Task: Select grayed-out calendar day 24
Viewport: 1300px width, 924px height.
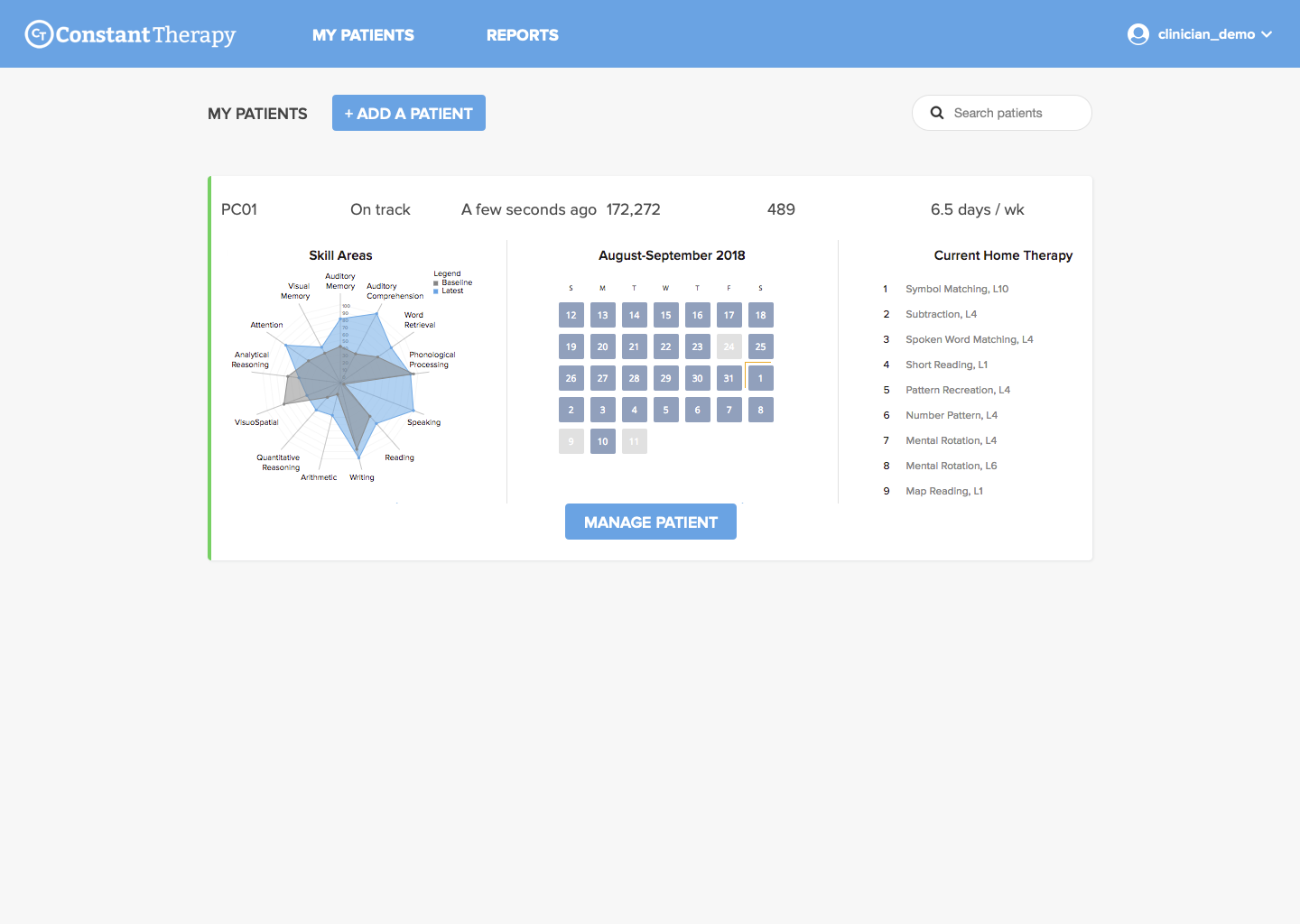Action: click(x=729, y=346)
